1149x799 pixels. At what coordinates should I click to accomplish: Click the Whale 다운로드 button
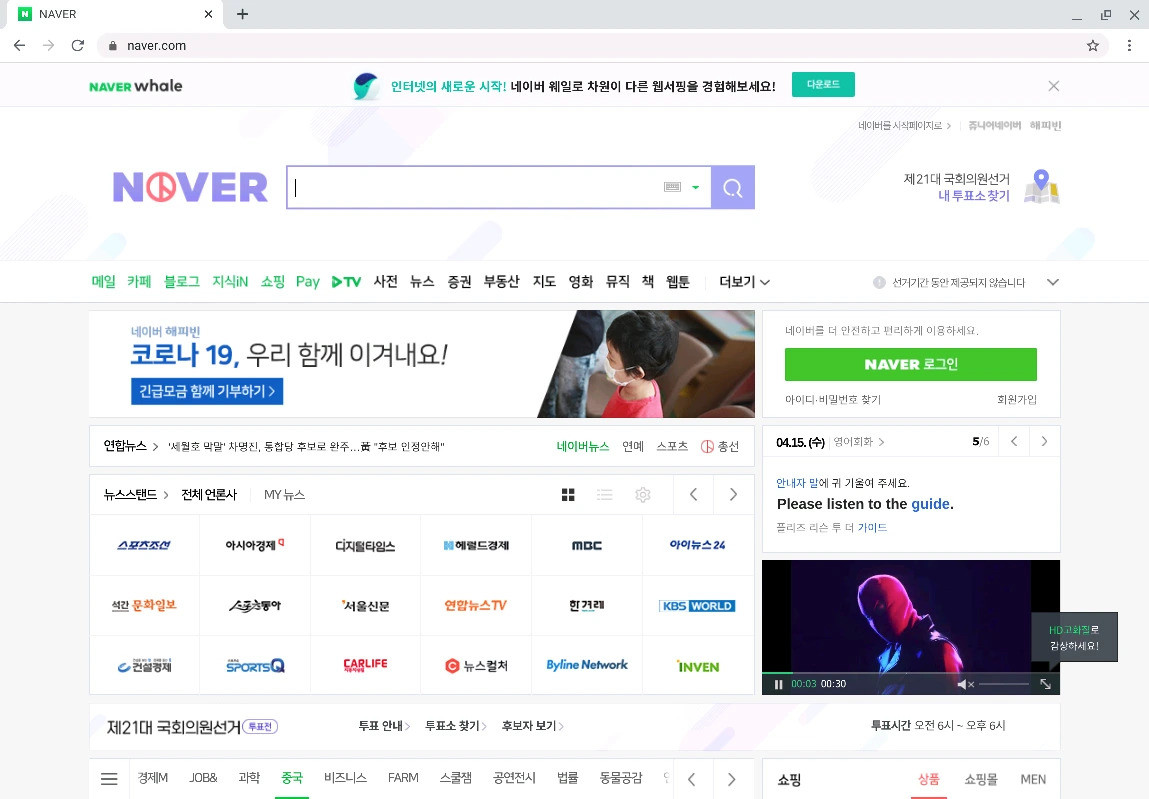tap(823, 84)
